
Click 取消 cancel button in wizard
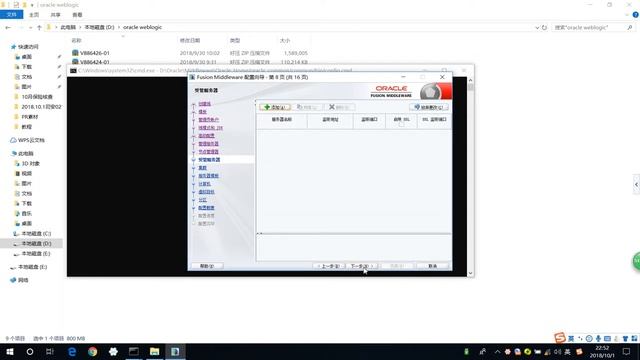click(x=433, y=266)
